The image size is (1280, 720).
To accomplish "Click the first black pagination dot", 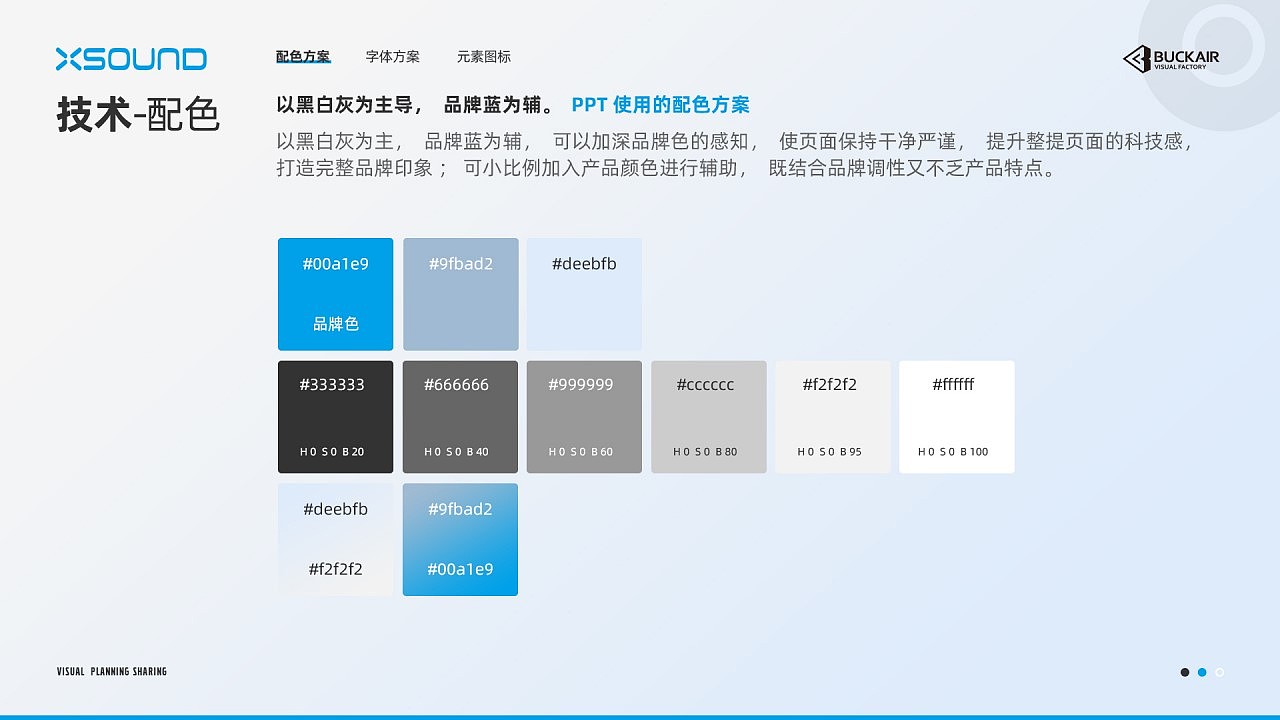I will (x=1185, y=672).
